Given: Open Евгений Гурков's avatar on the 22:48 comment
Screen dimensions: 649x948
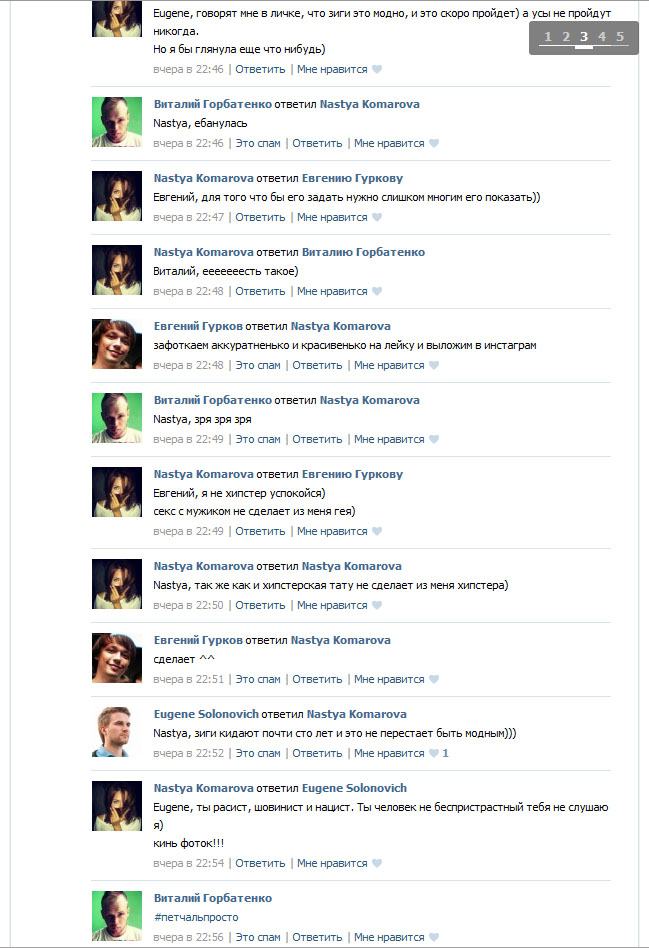Looking at the screenshot, I should (117, 343).
